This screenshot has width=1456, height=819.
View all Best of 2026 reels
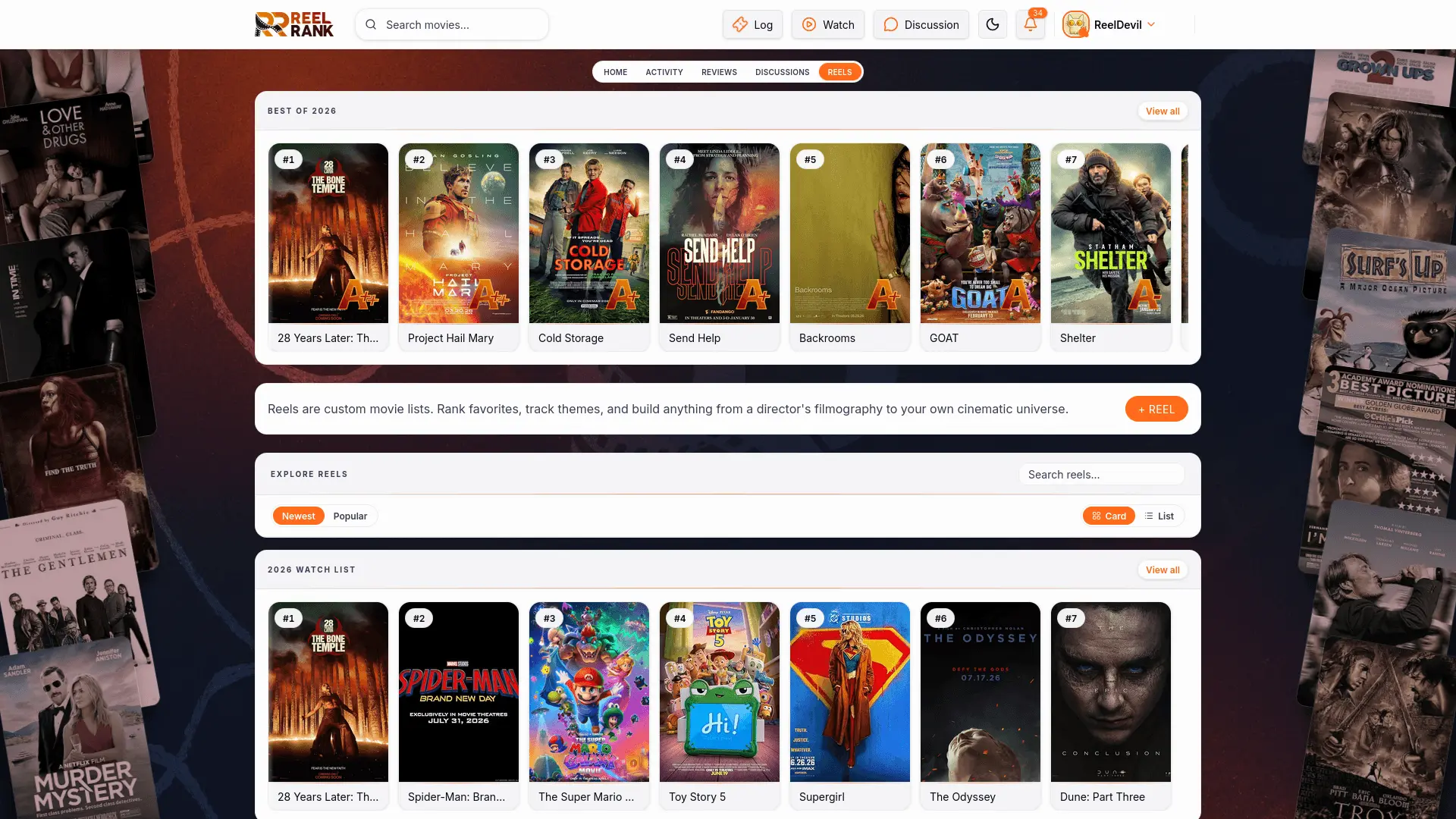click(1163, 111)
